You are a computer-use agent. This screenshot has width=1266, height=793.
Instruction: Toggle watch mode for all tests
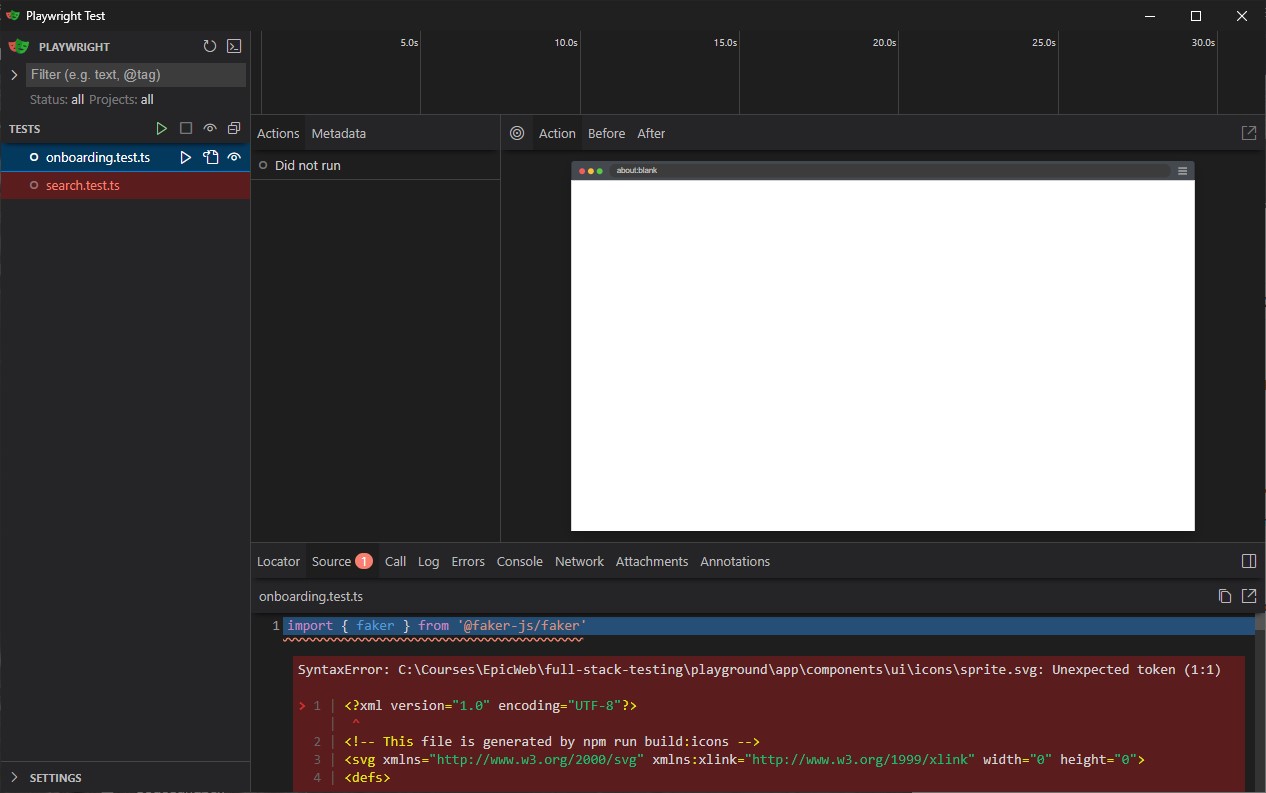click(x=210, y=129)
